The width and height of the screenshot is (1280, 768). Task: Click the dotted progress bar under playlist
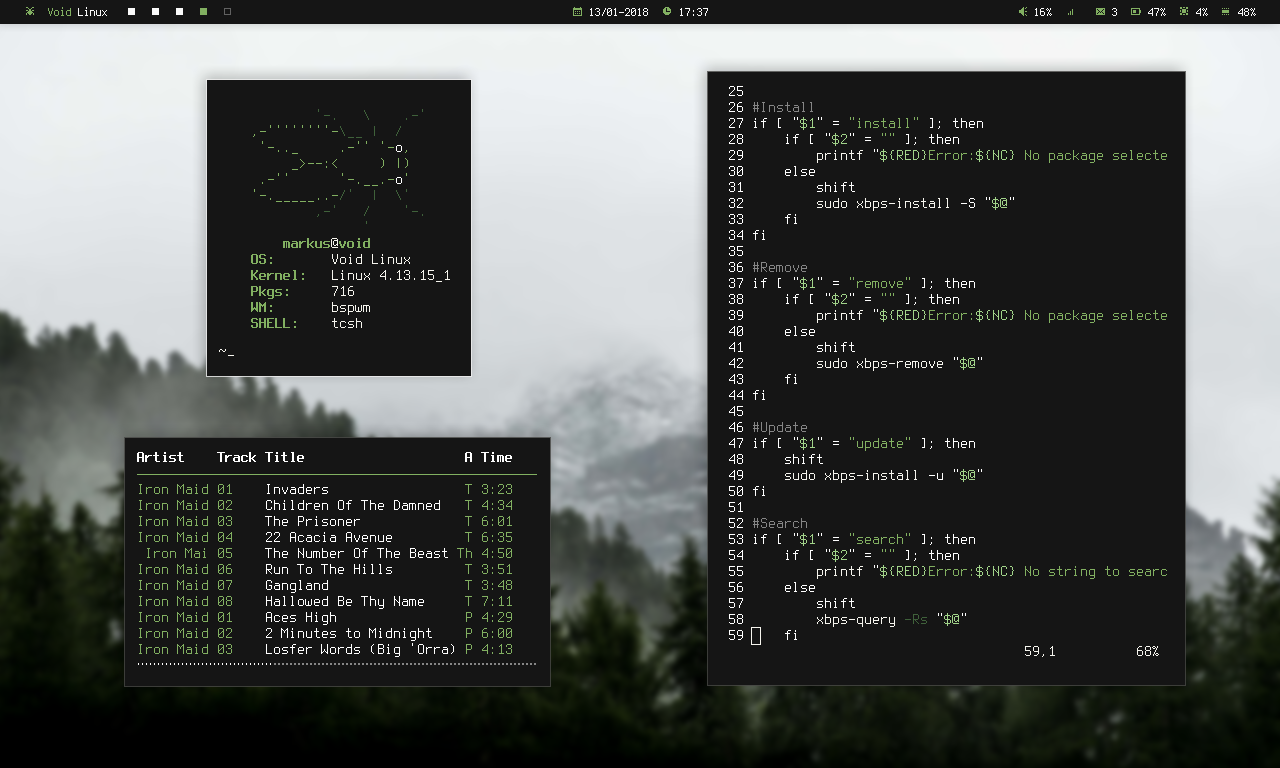[x=336, y=663]
